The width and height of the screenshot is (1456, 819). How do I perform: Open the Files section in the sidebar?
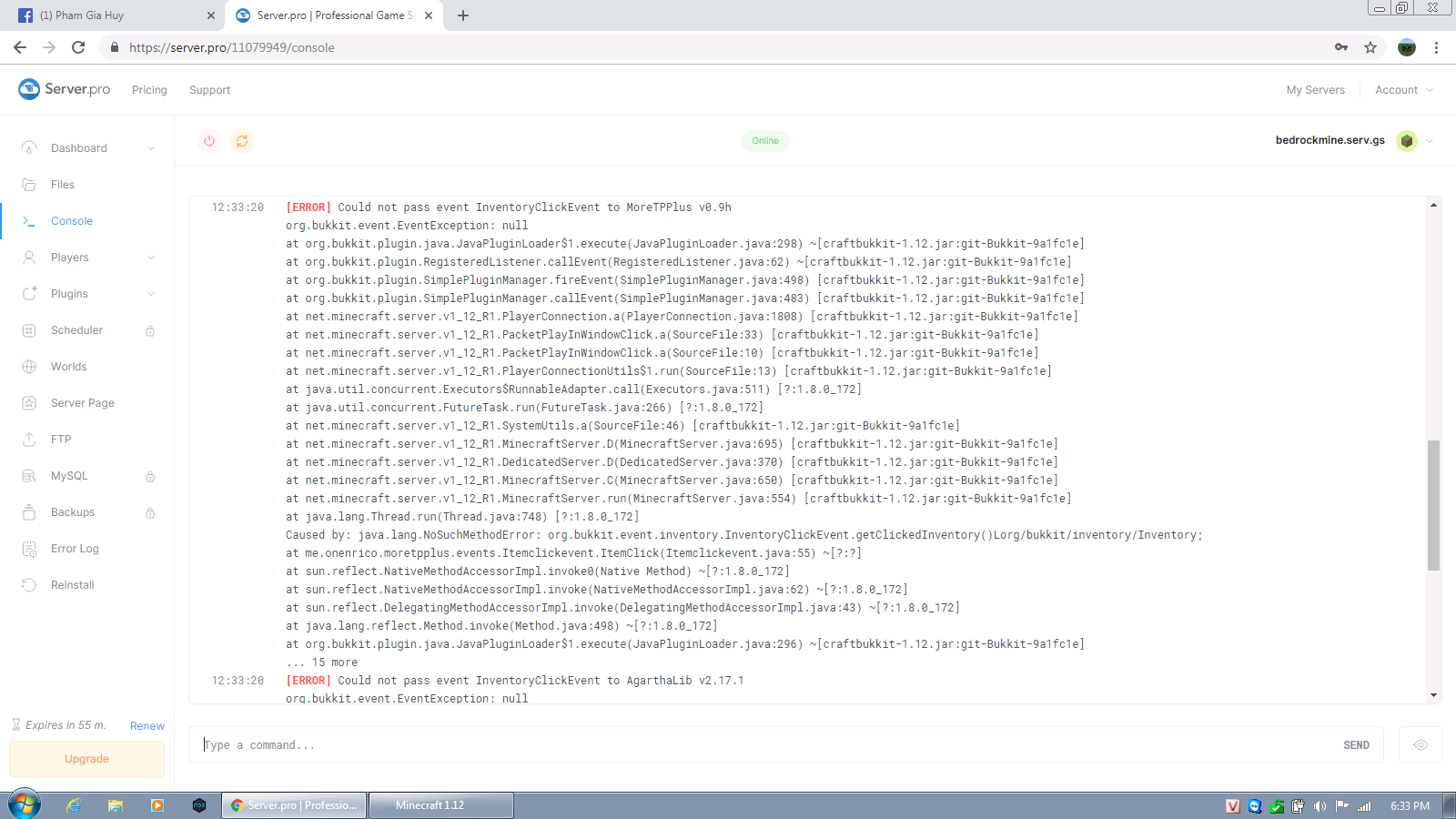(63, 185)
